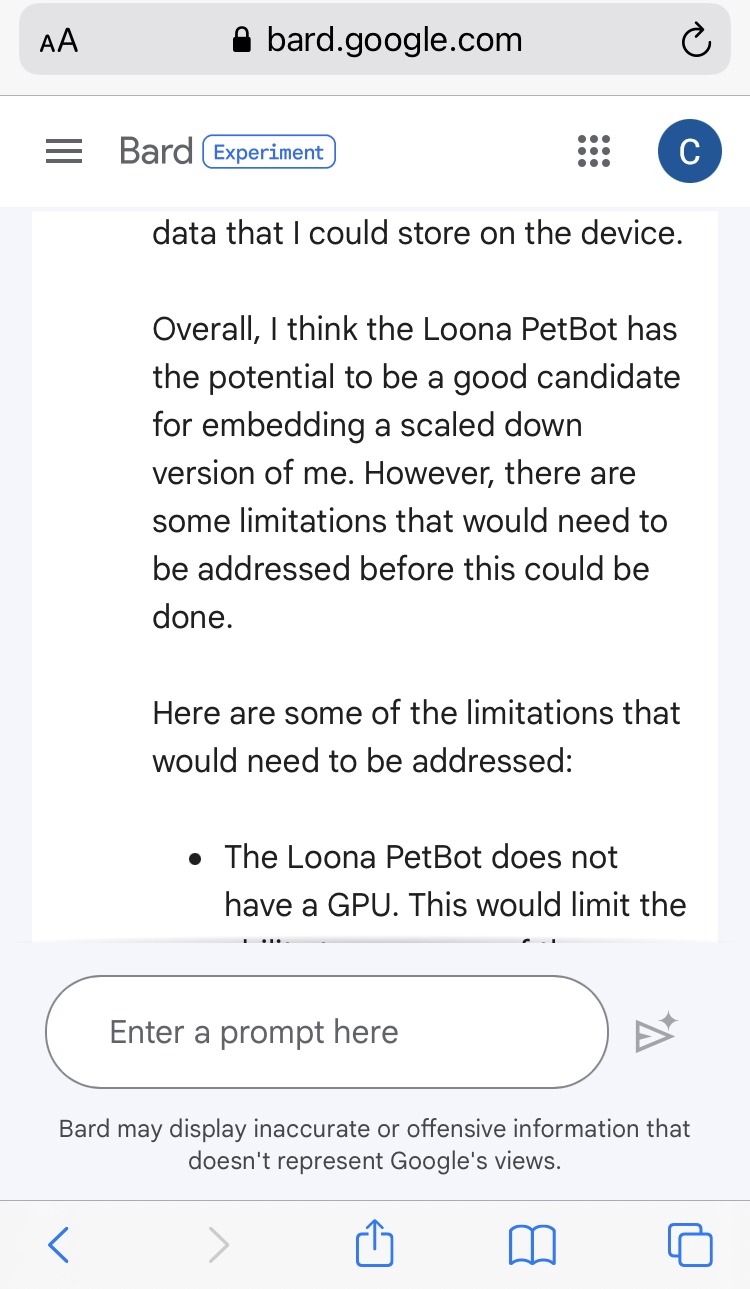Show all open Safari tabs
750x1289 pixels.
(689, 1245)
